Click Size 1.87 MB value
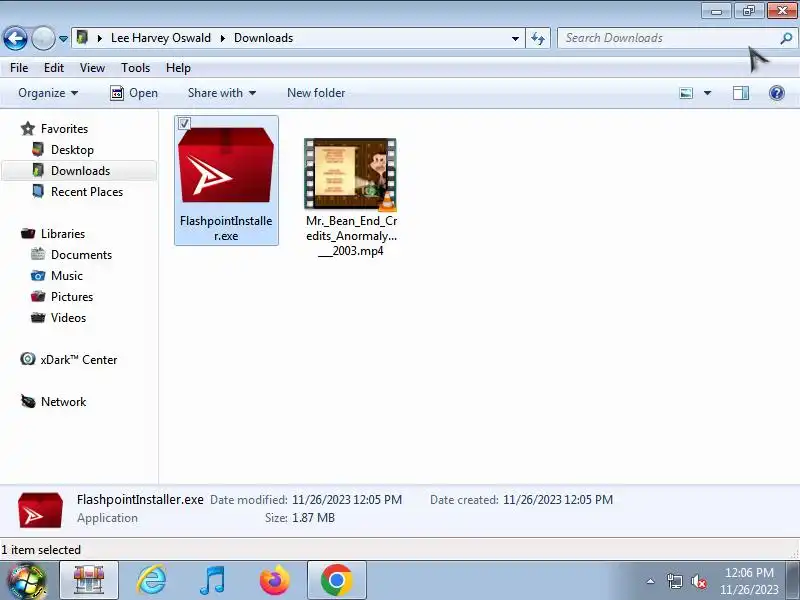The height and width of the screenshot is (600, 800). pos(313,517)
